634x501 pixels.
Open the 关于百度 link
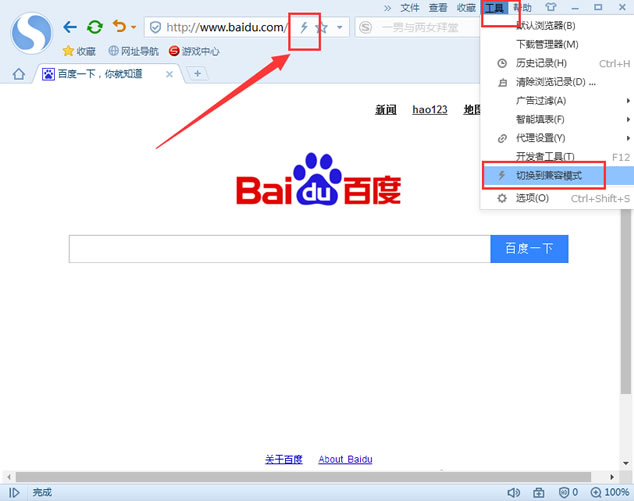[x=283, y=459]
